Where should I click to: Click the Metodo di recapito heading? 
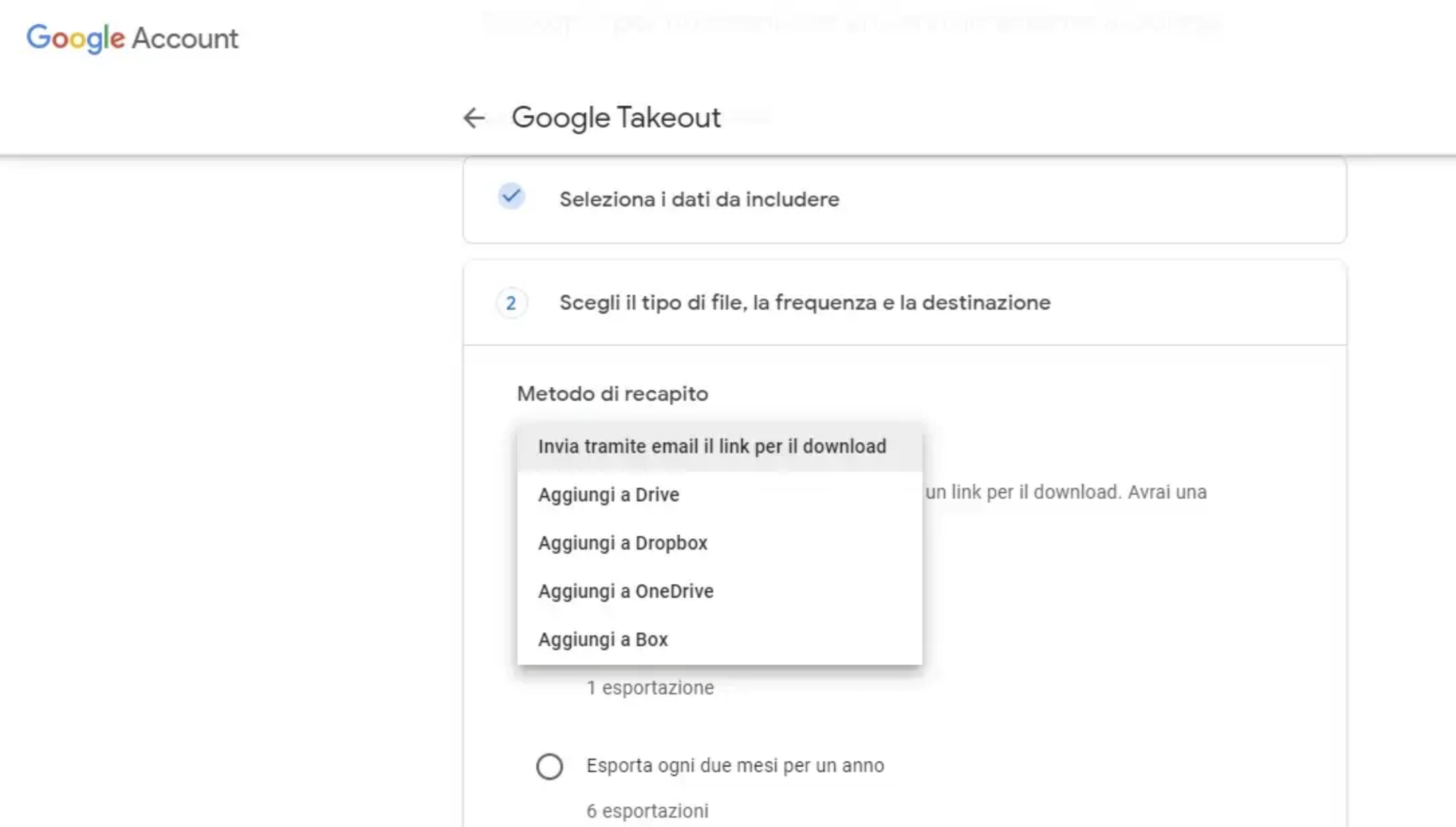[612, 393]
